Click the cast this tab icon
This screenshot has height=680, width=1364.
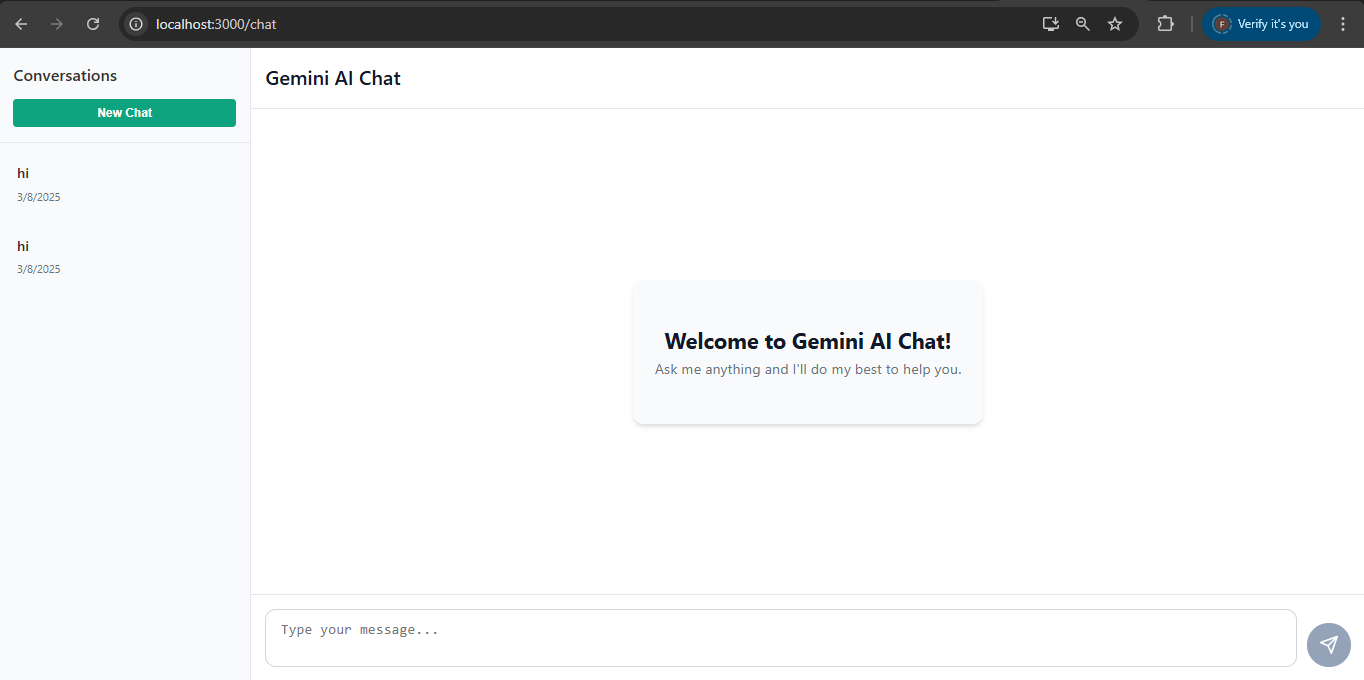point(1050,23)
